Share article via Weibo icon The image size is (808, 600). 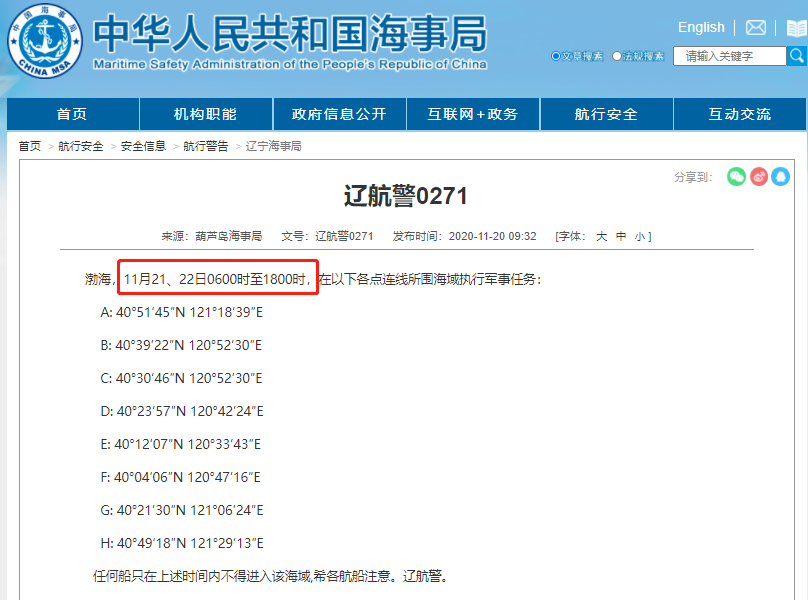pos(759,177)
